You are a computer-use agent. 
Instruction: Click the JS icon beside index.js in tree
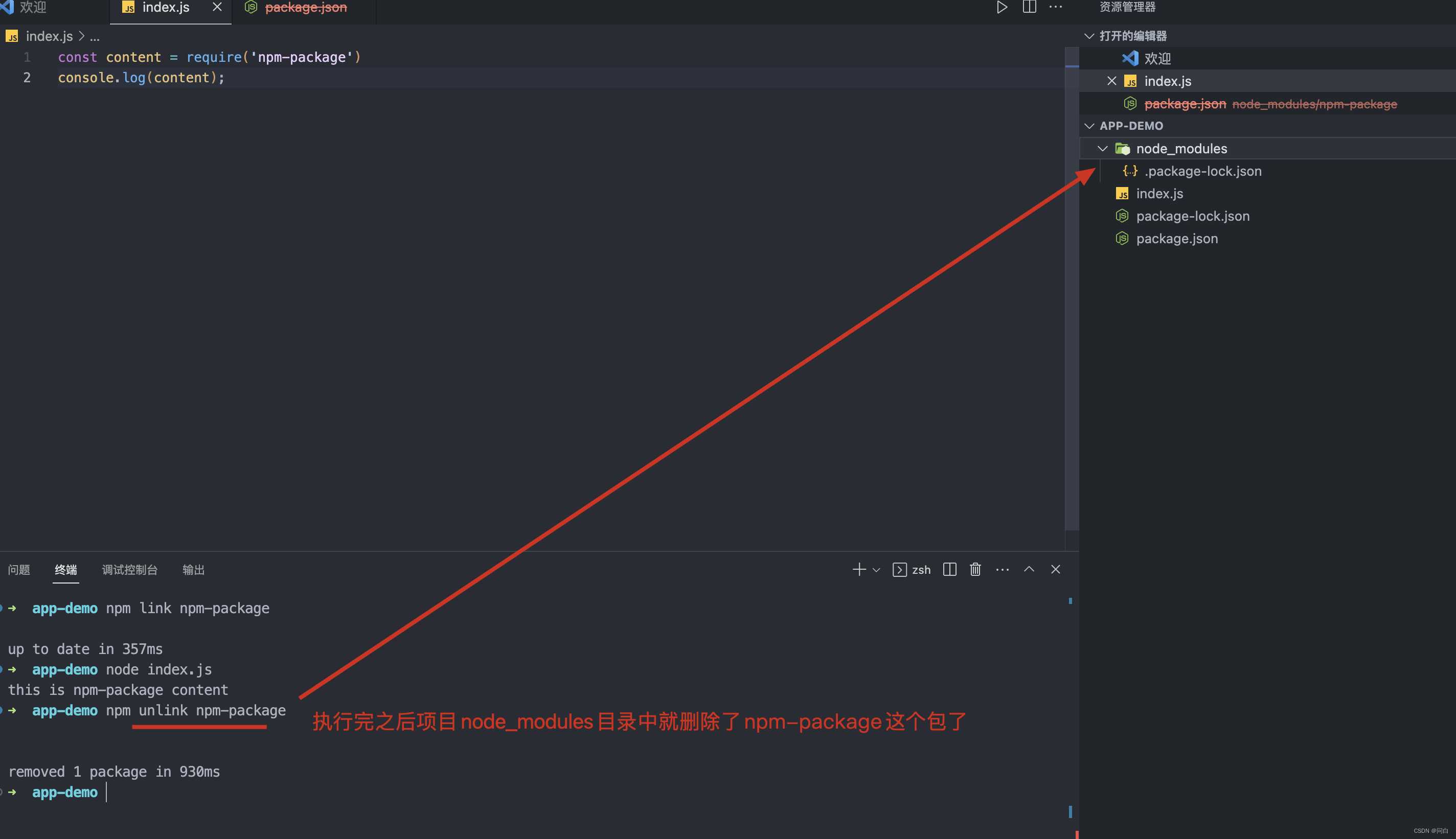(x=1122, y=194)
